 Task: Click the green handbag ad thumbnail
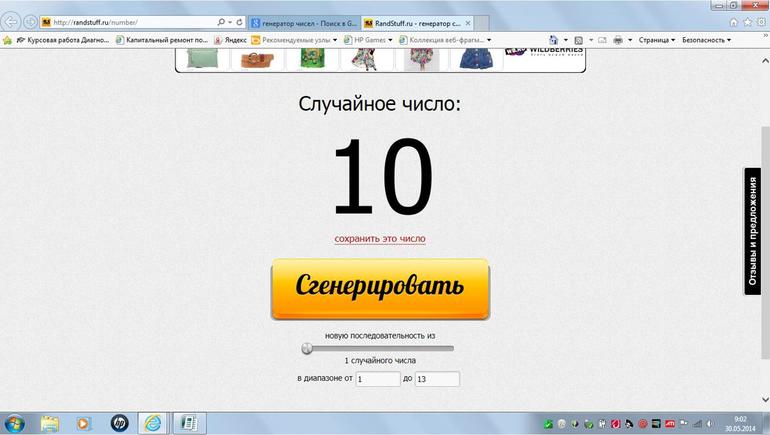point(202,59)
